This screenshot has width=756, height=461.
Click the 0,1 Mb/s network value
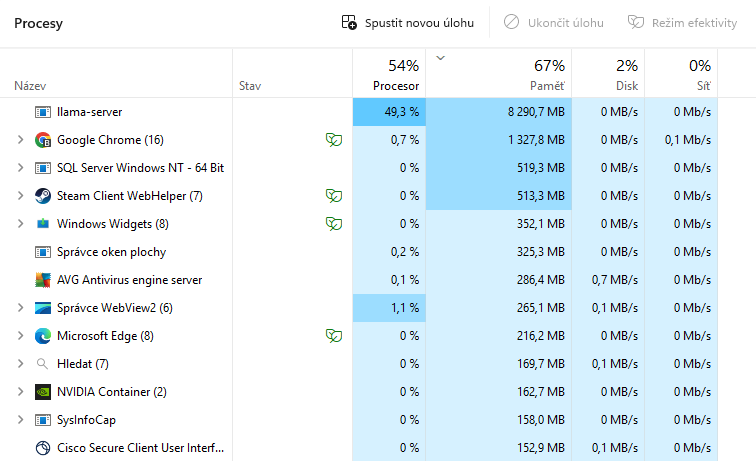(688, 140)
